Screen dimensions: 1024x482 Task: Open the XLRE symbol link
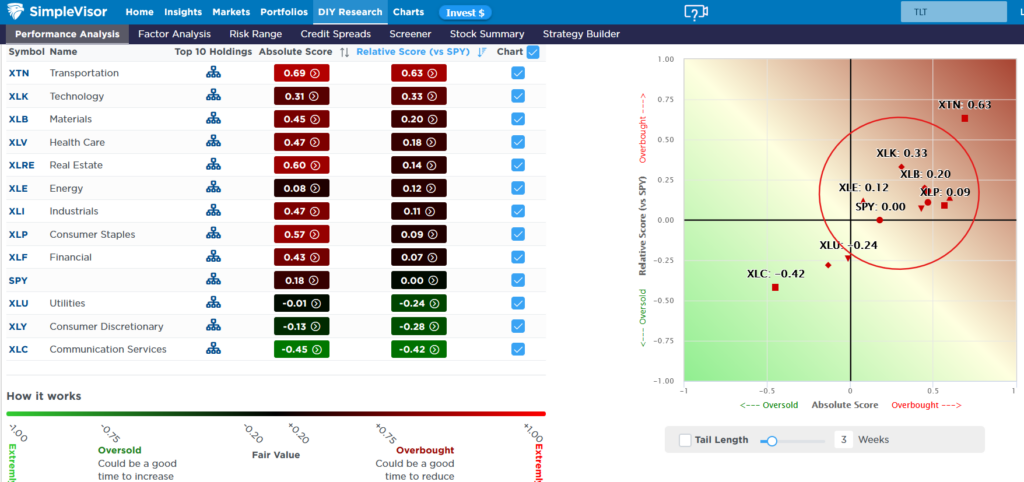pyautogui.click(x=20, y=165)
